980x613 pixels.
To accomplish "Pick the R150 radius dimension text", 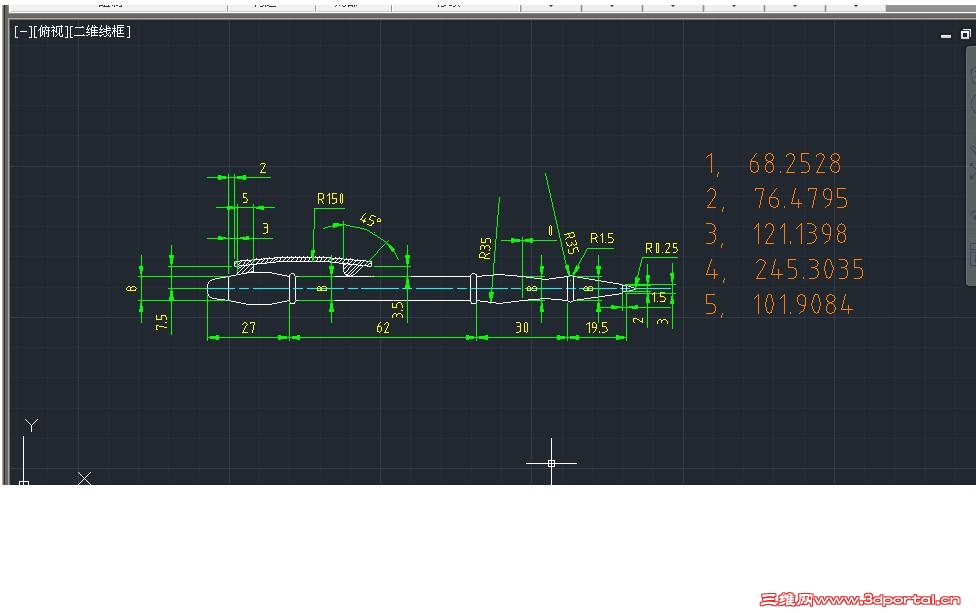I will tap(330, 199).
